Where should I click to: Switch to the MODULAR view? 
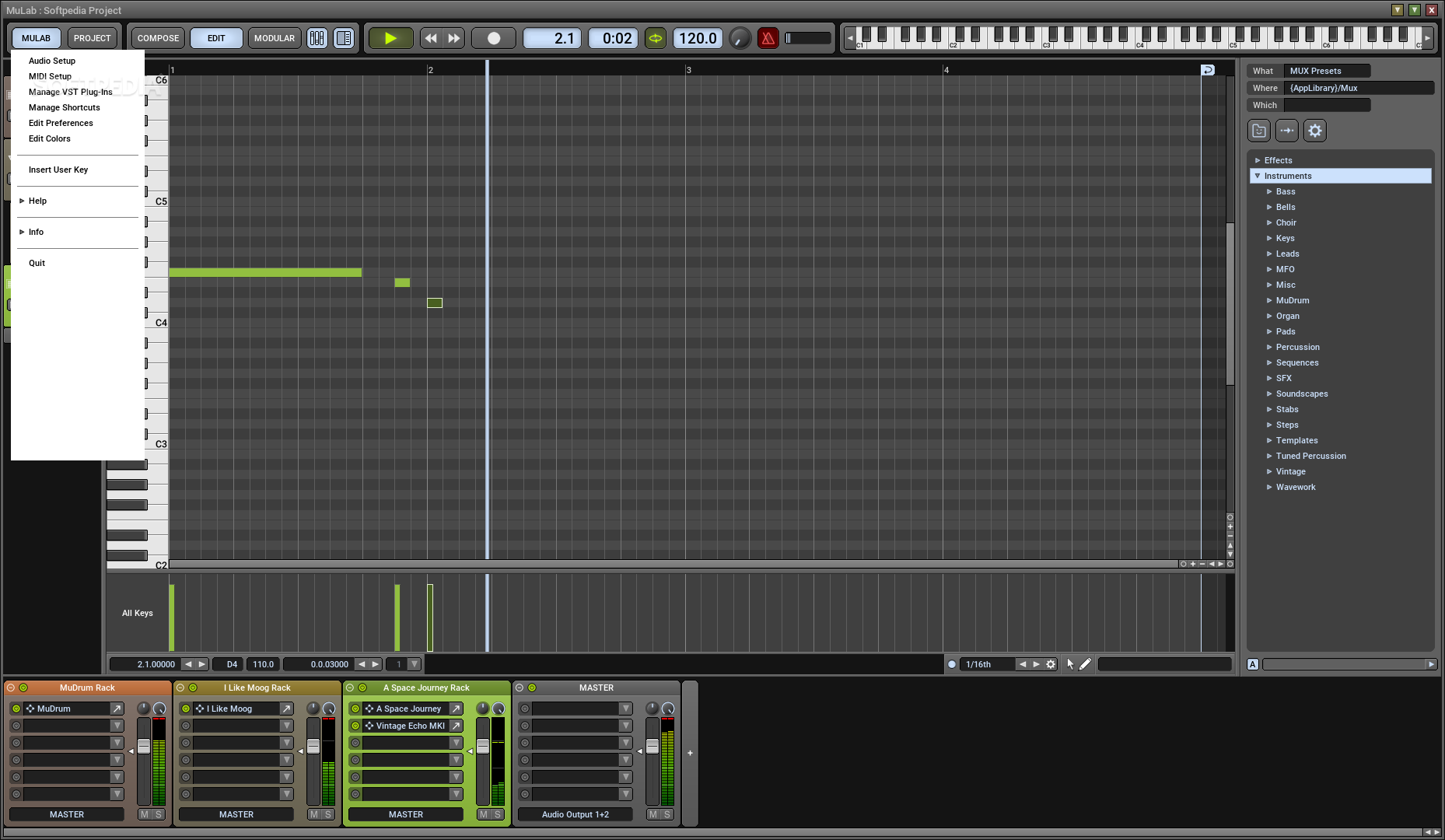pos(275,38)
